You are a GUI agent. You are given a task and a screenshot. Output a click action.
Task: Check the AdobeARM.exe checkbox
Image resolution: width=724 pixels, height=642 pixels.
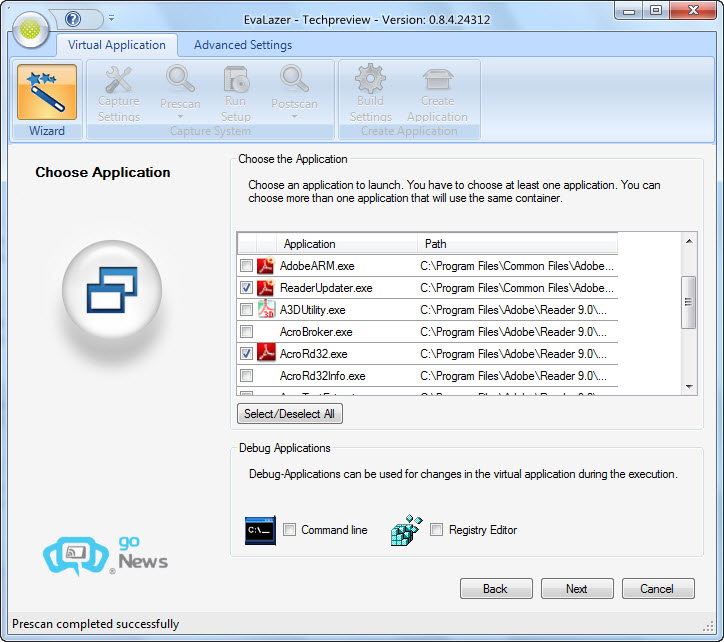point(247,266)
